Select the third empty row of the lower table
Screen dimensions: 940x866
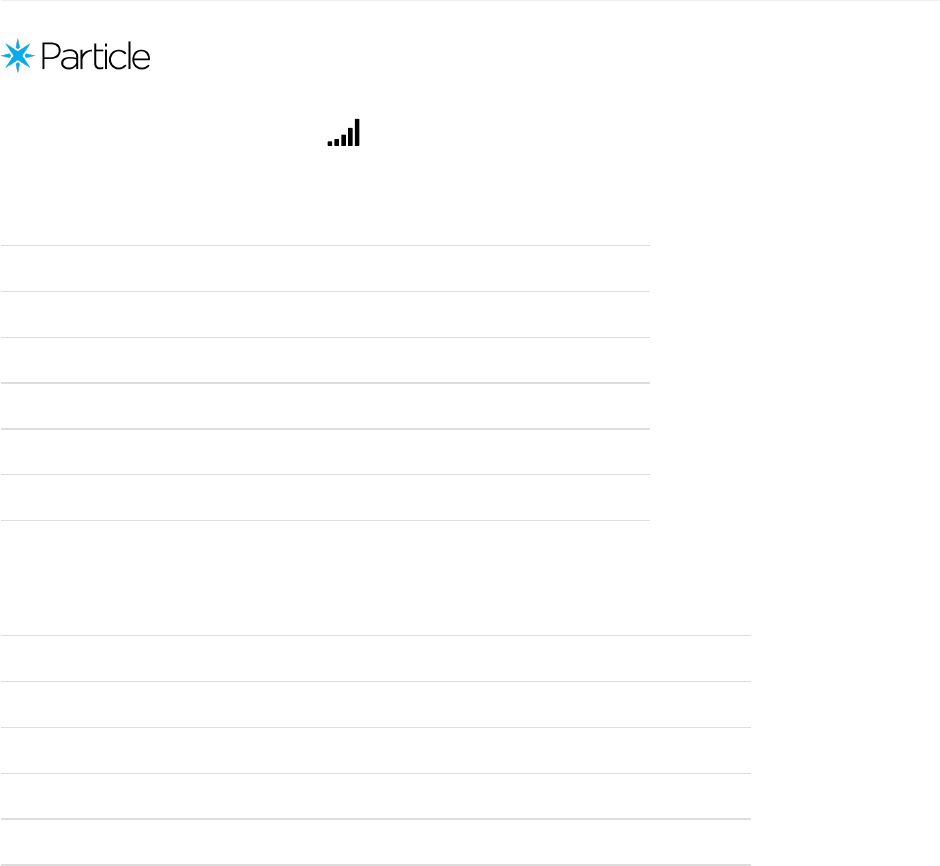coord(376,750)
